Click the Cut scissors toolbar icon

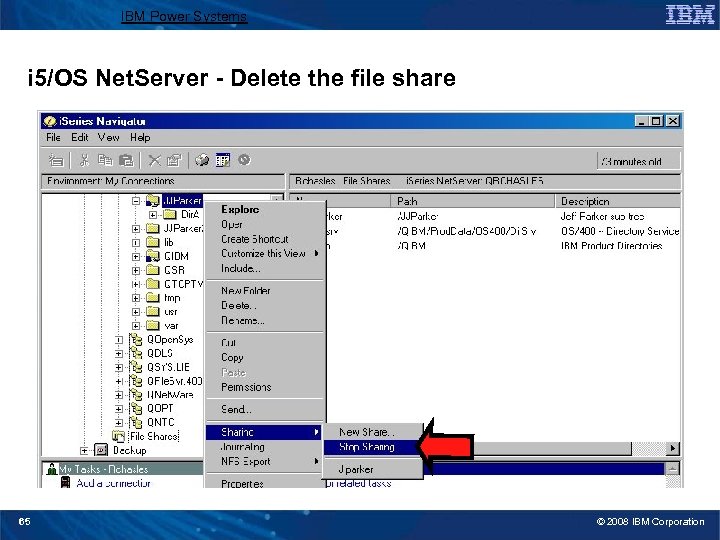click(x=84, y=160)
